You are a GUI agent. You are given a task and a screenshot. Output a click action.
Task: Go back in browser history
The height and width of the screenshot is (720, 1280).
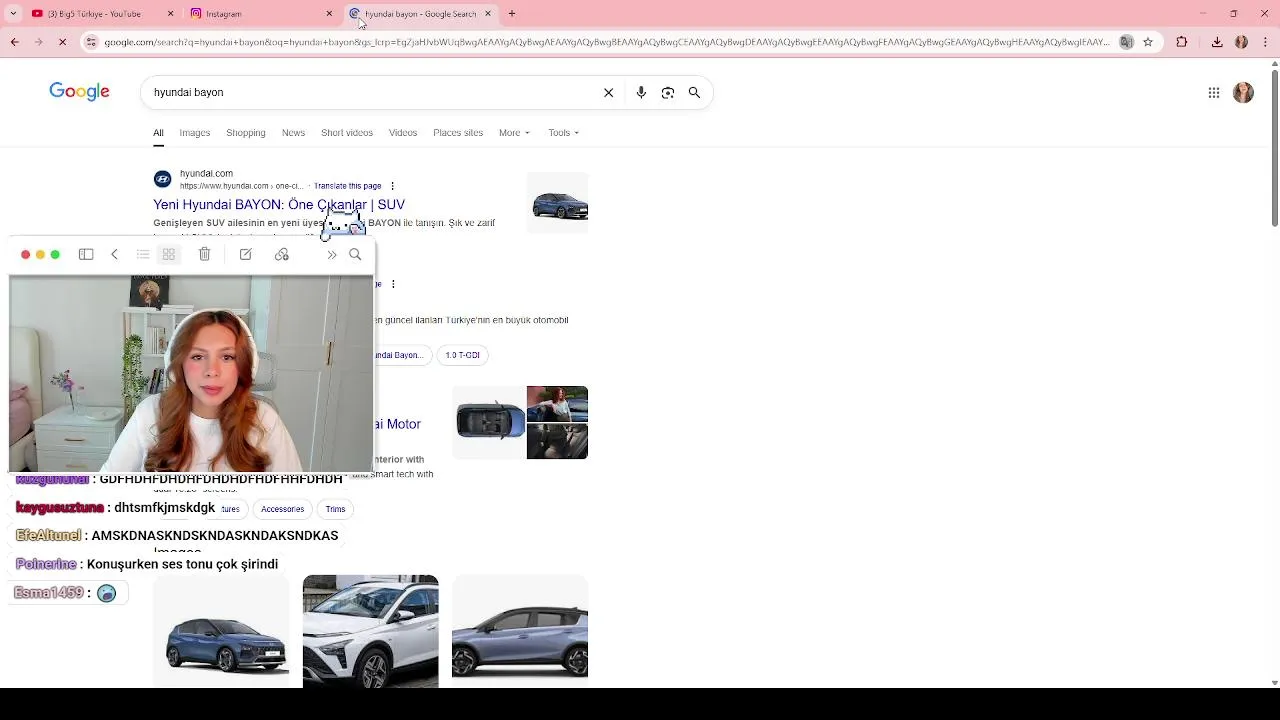[14, 42]
